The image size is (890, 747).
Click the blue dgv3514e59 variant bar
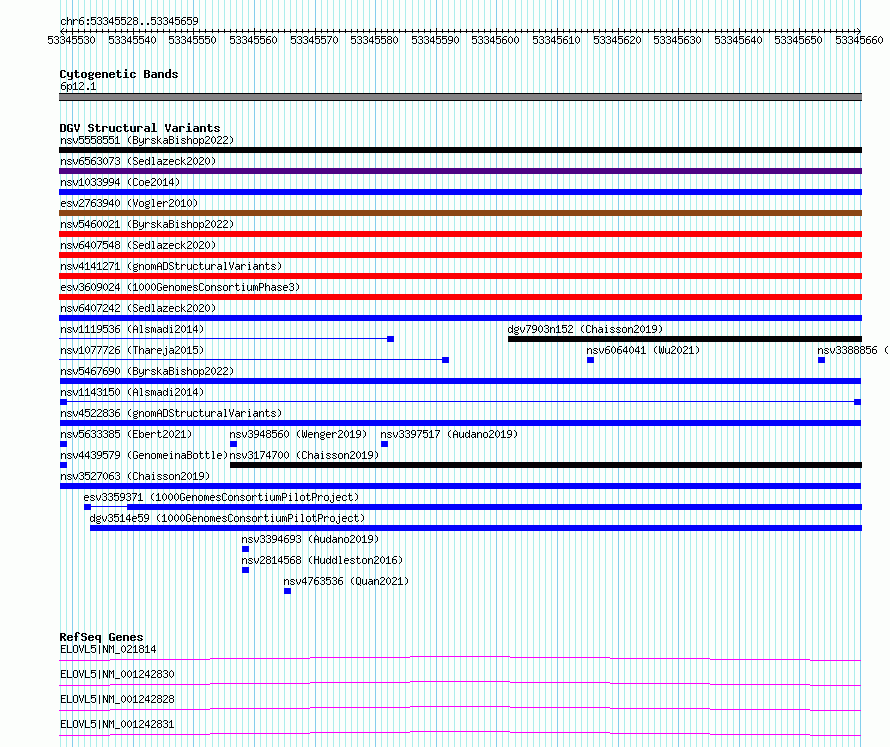point(476,528)
